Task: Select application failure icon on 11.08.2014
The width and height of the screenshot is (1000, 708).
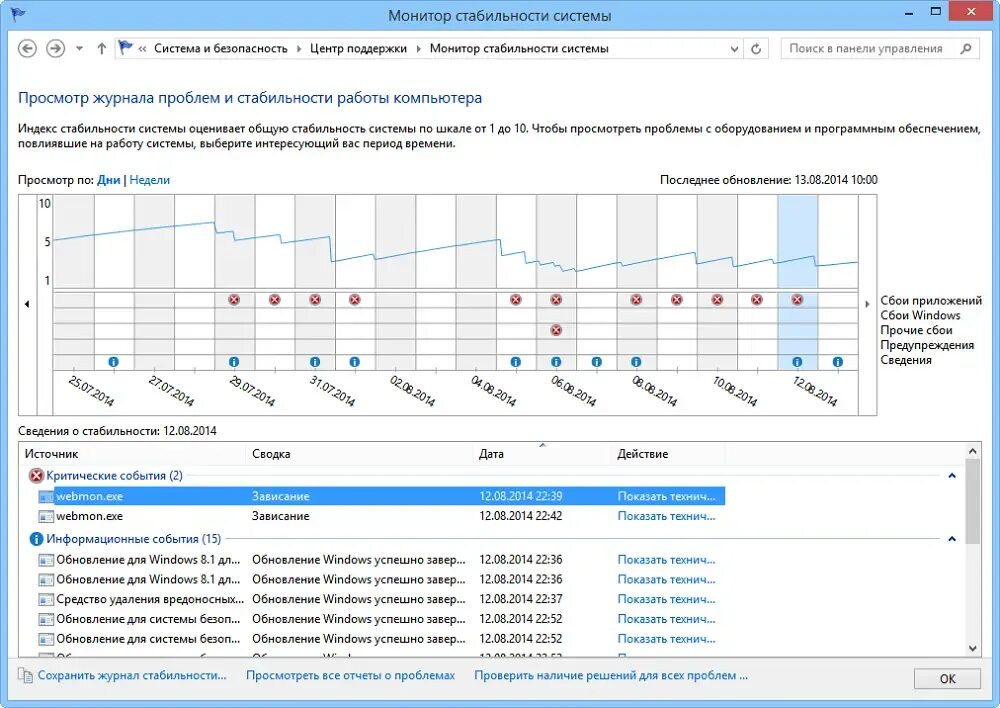Action: (756, 299)
